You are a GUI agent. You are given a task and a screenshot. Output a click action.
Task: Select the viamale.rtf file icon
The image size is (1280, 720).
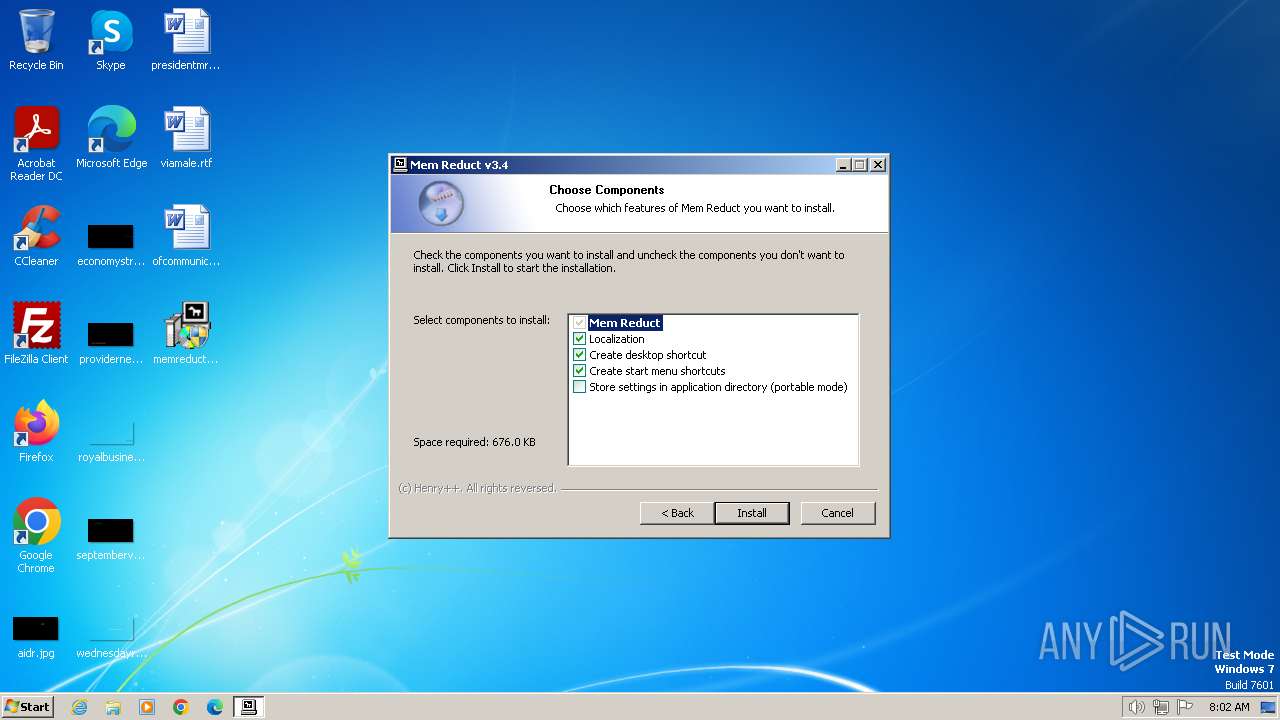[186, 138]
